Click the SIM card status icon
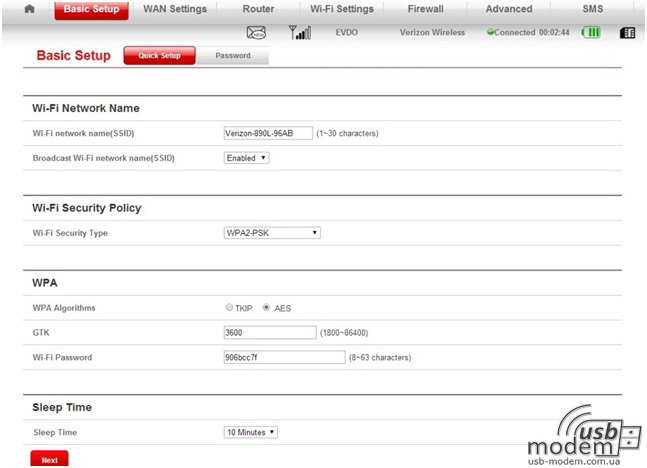647x468 pixels. coord(627,33)
